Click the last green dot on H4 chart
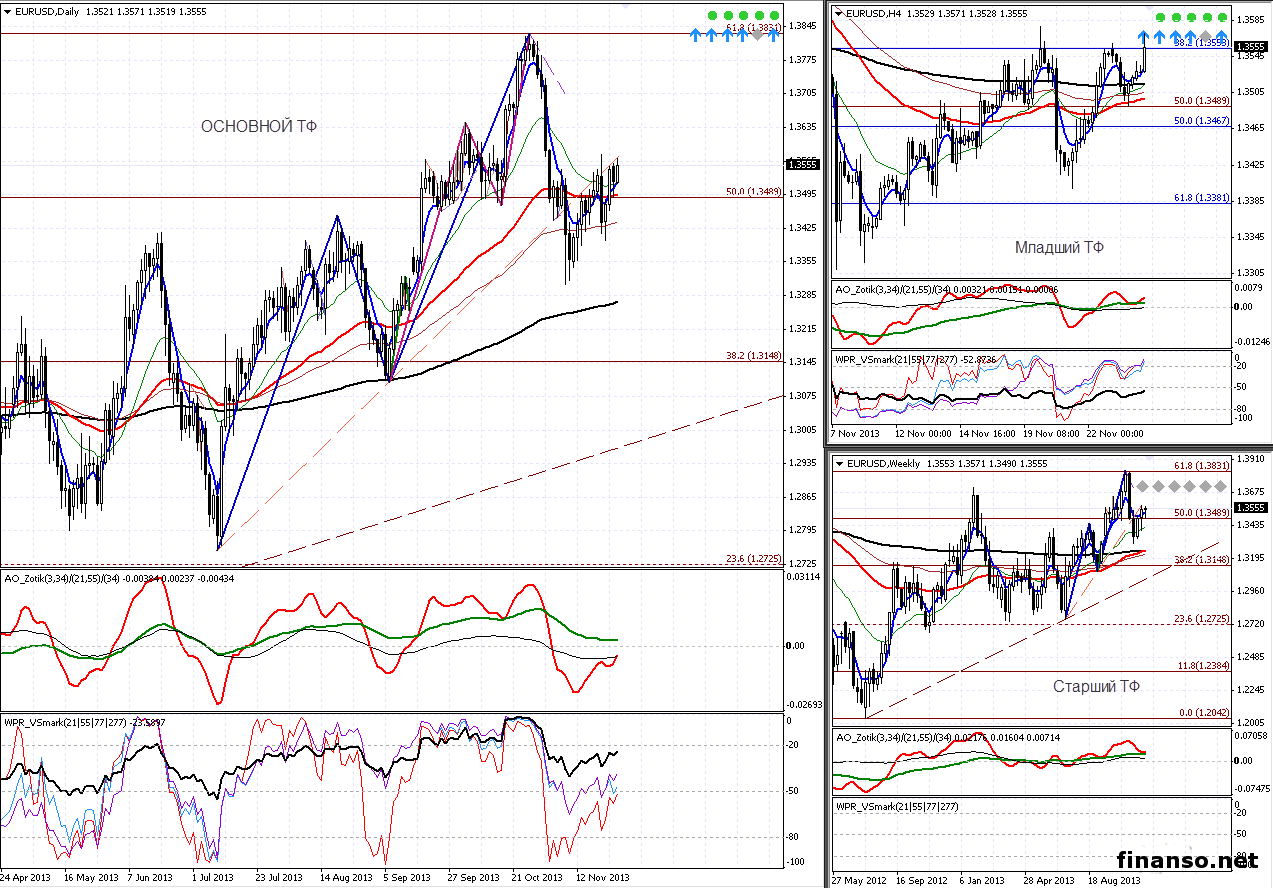 (x=1222, y=17)
